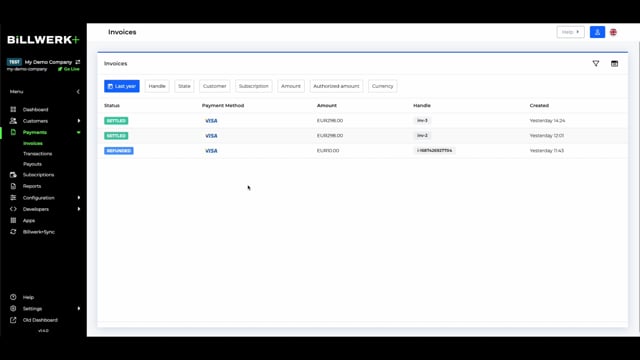The width and height of the screenshot is (640, 360).
Task: Click the Dashboard sidebar icon
Action: click(13, 109)
